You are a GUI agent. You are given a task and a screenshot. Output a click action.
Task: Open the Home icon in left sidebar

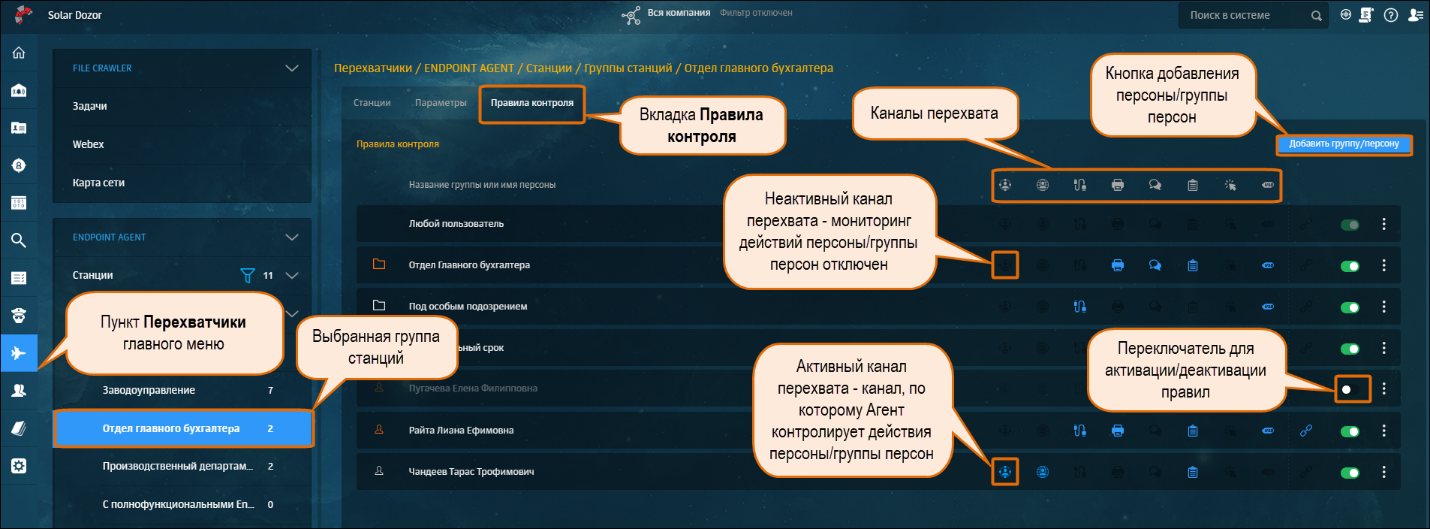coord(18,53)
